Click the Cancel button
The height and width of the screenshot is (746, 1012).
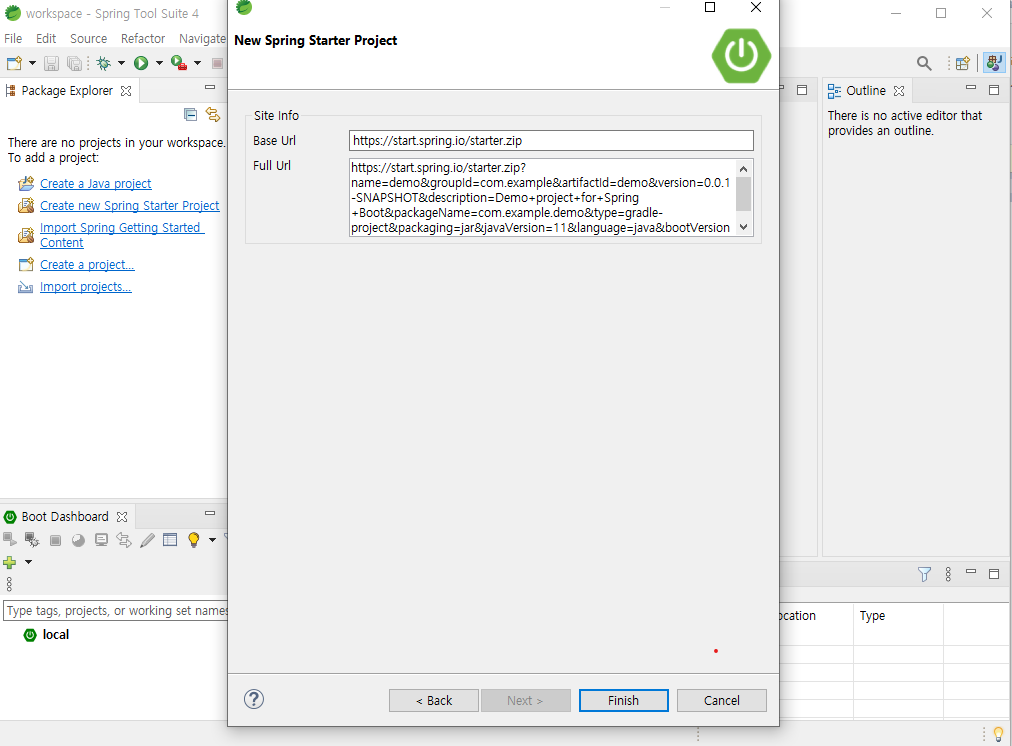click(x=722, y=701)
